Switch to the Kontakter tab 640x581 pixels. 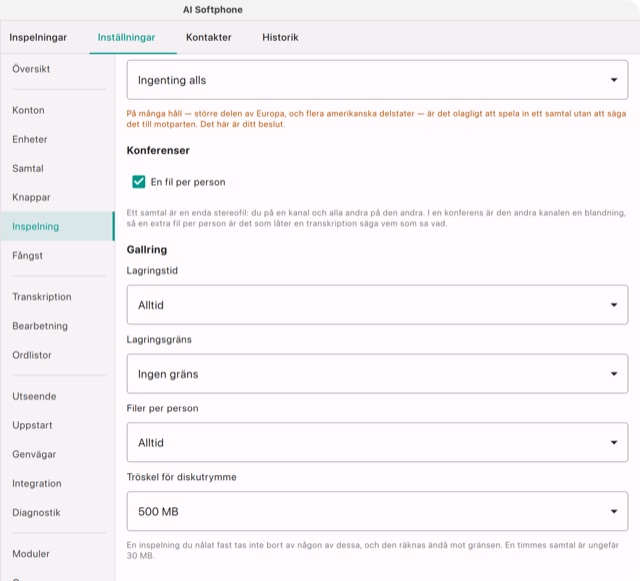click(x=209, y=37)
